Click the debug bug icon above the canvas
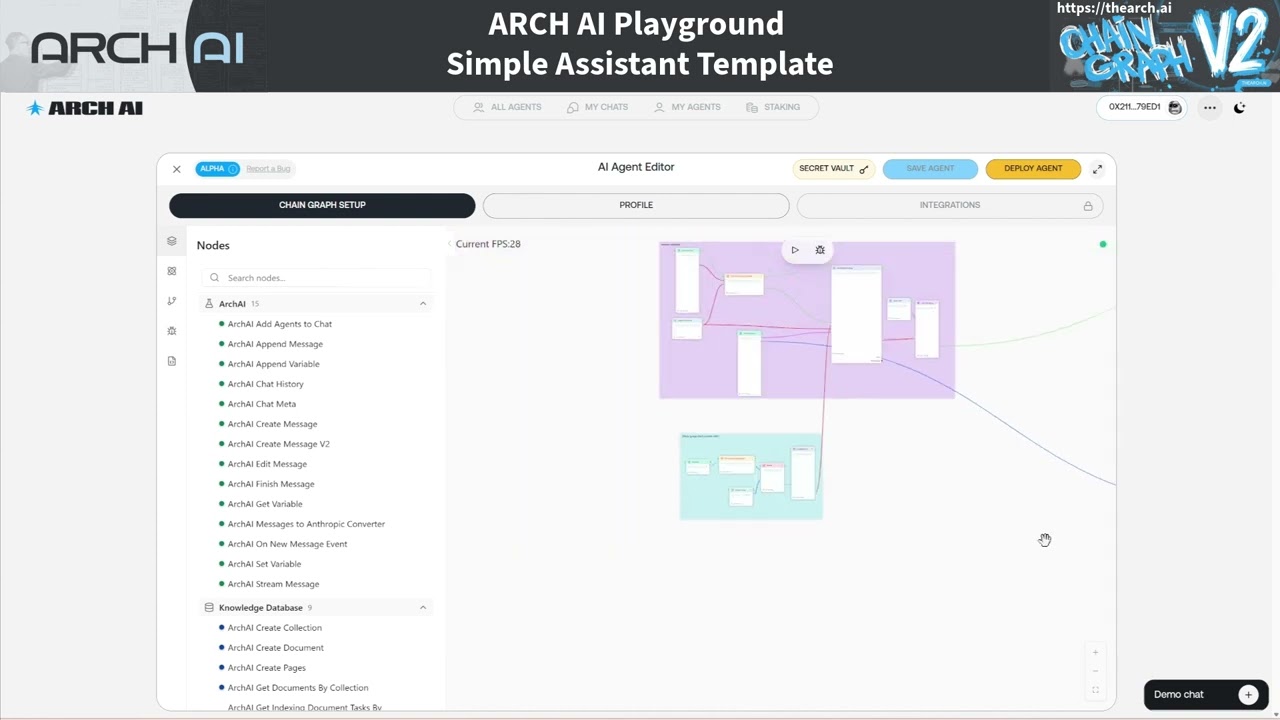 (x=820, y=250)
